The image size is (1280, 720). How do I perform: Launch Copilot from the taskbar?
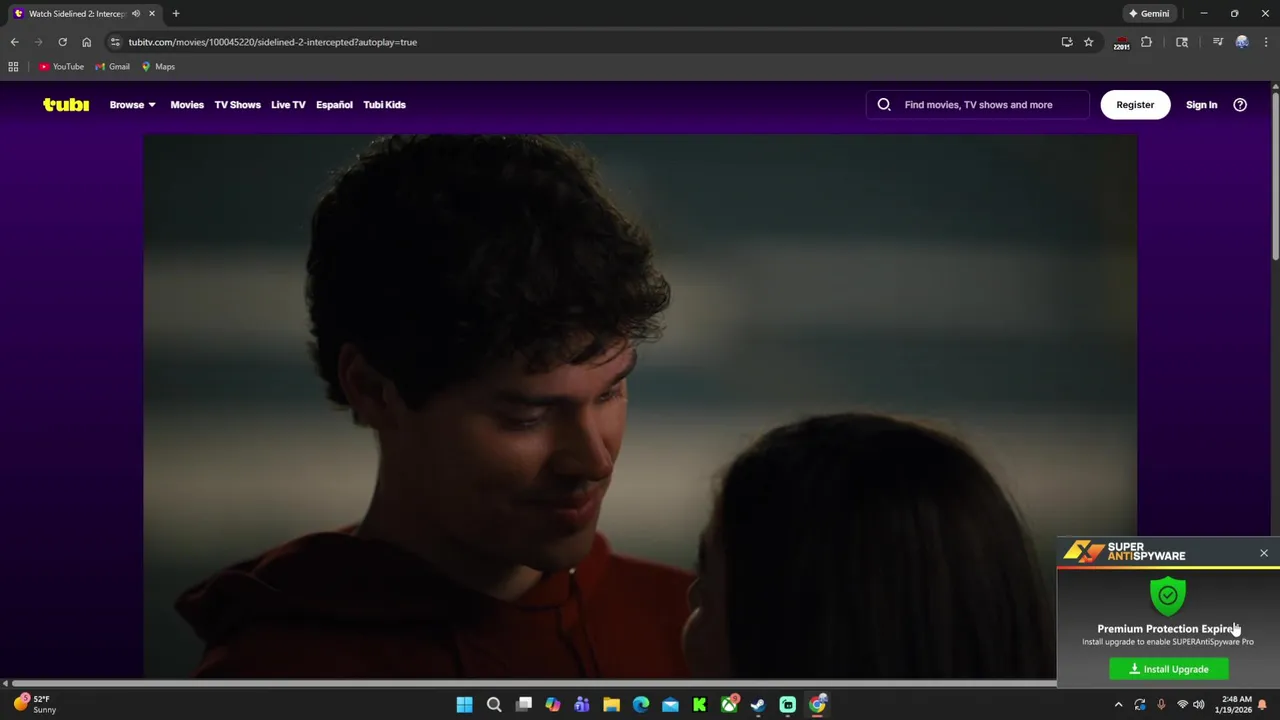tap(553, 705)
